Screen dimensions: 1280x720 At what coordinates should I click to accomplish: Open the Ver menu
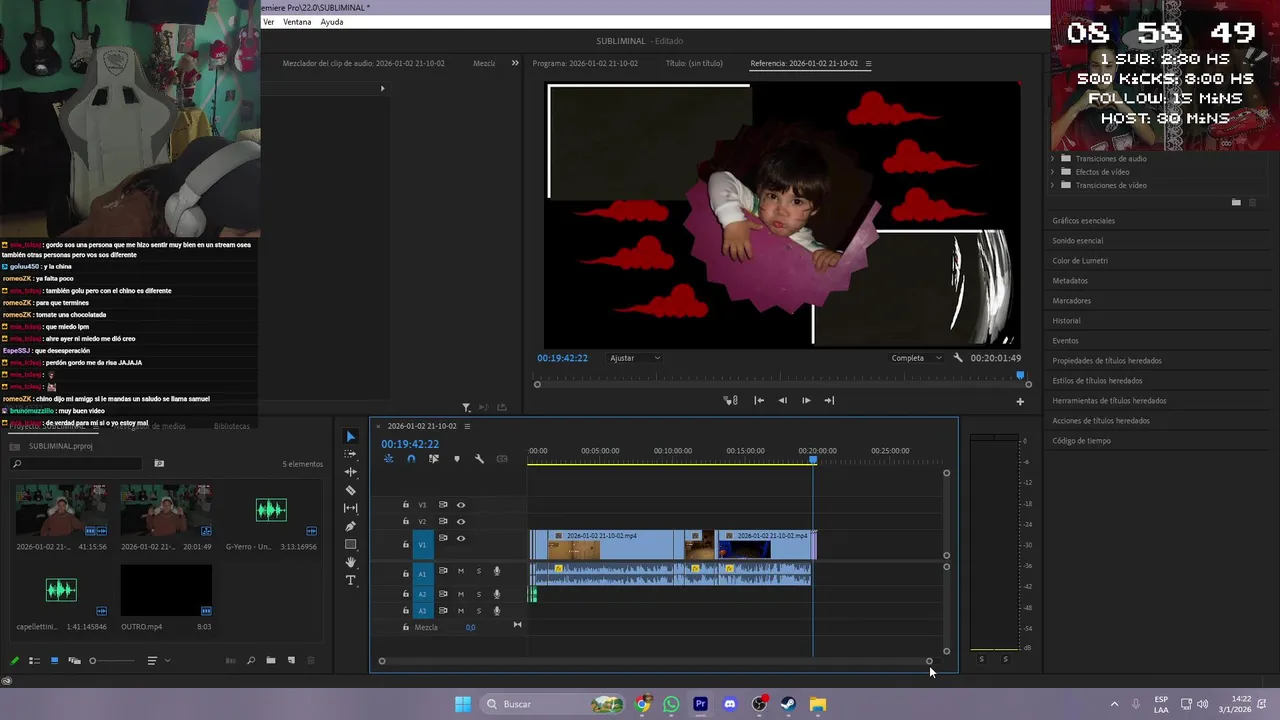(268, 22)
